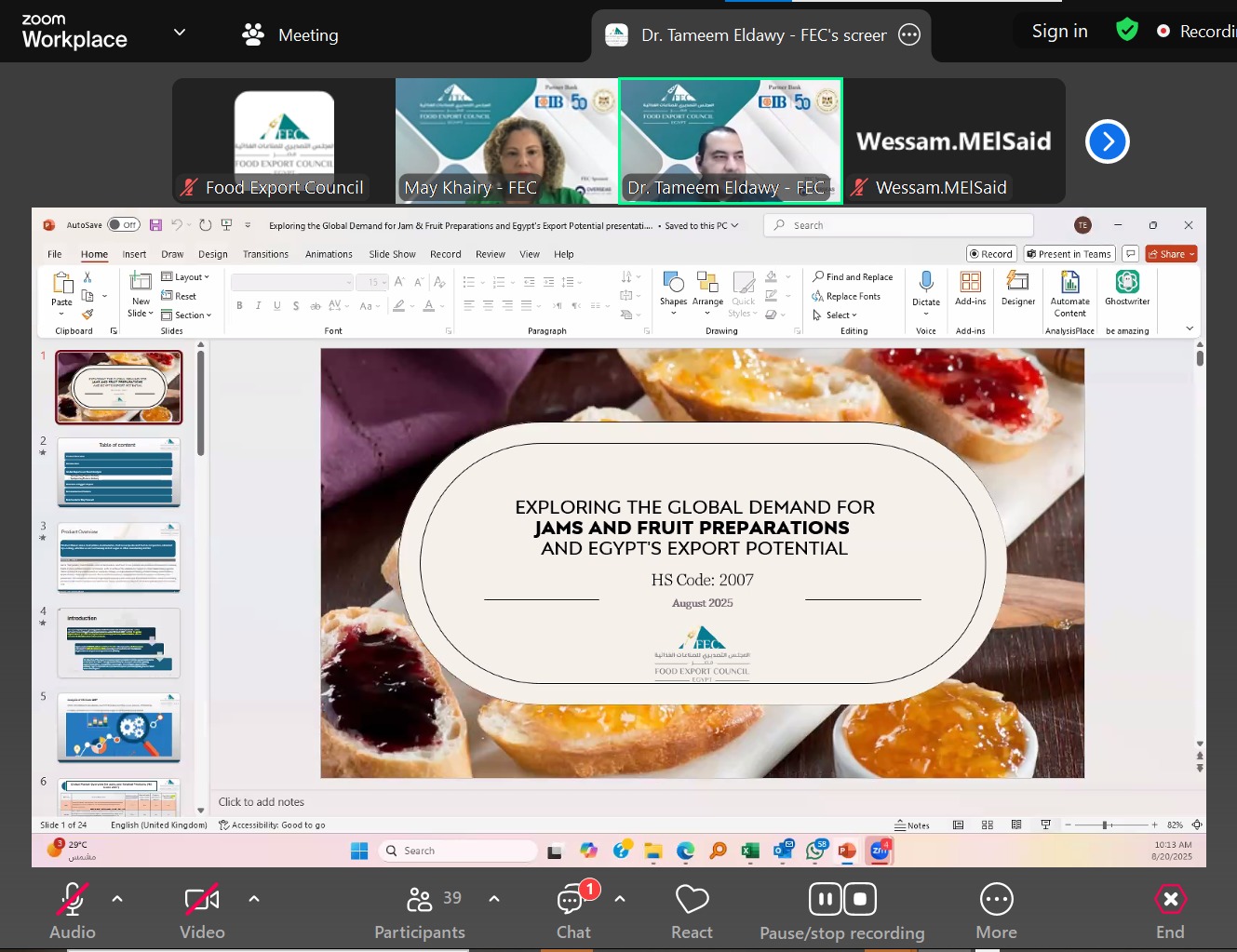Start Dictate microphone tool
1237x952 pixels.
click(925, 290)
